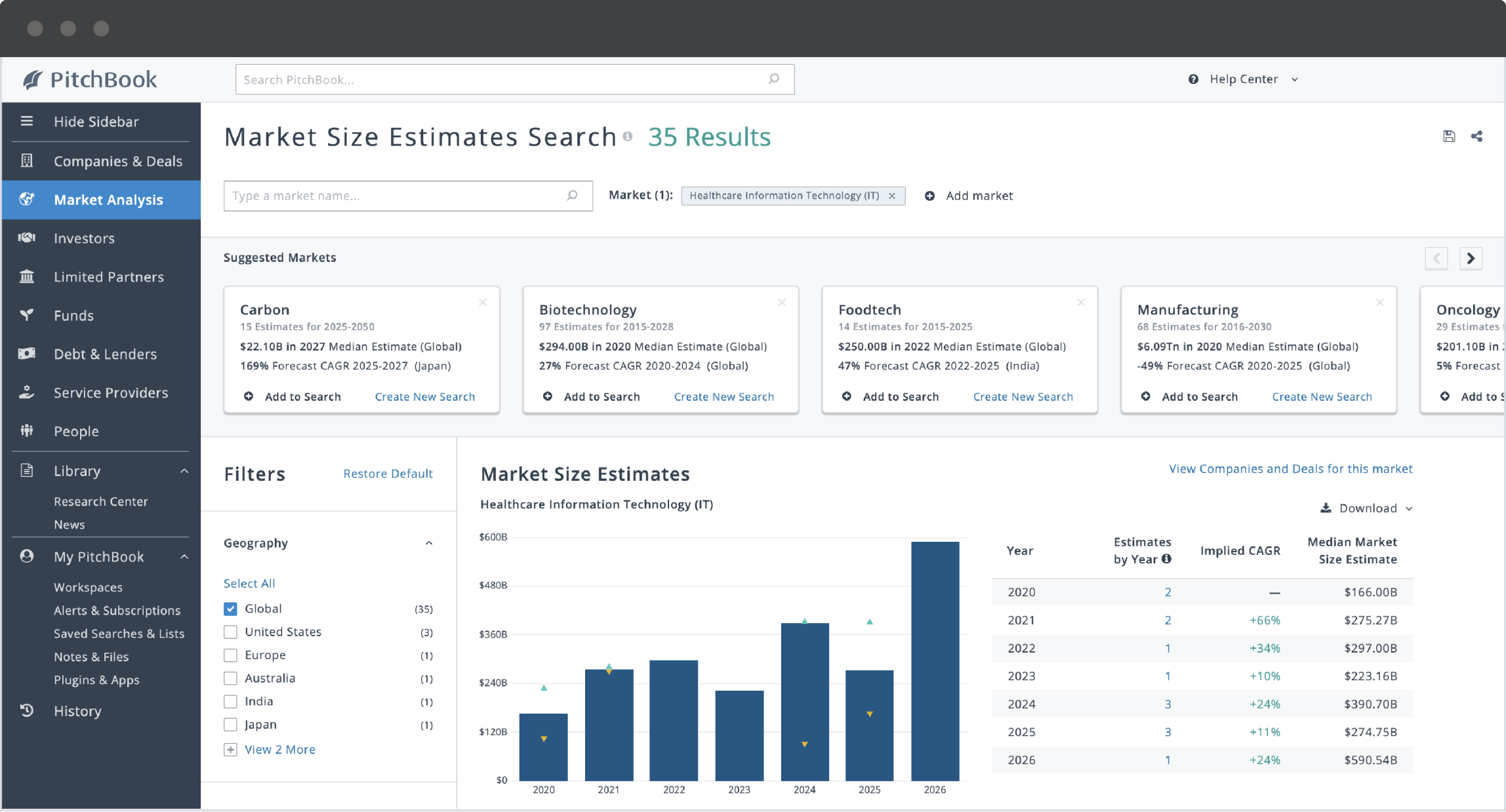Click the Debt & Lenders icon
Image resolution: width=1506 pixels, height=812 pixels.
27,354
